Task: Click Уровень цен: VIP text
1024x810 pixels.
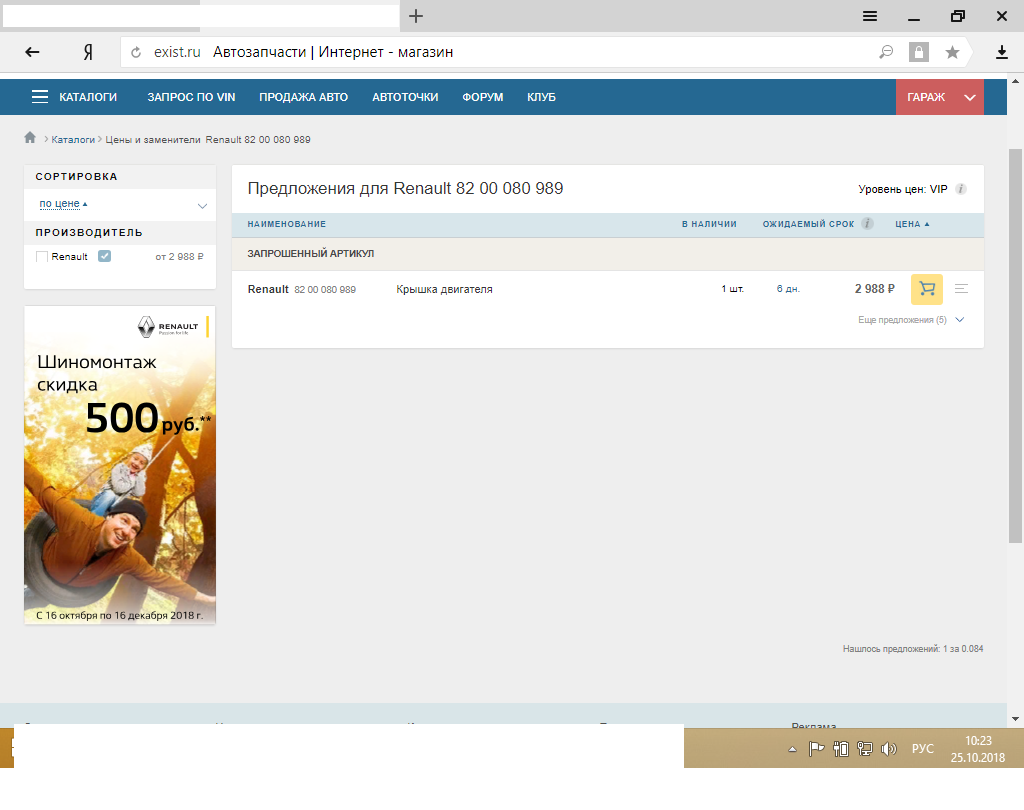Action: coord(903,189)
